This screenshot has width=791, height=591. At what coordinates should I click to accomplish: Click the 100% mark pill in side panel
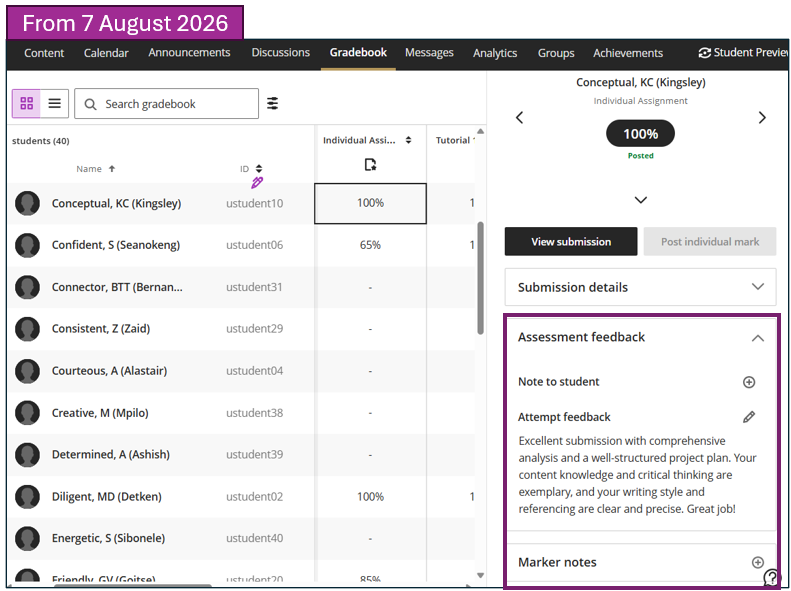(x=640, y=134)
